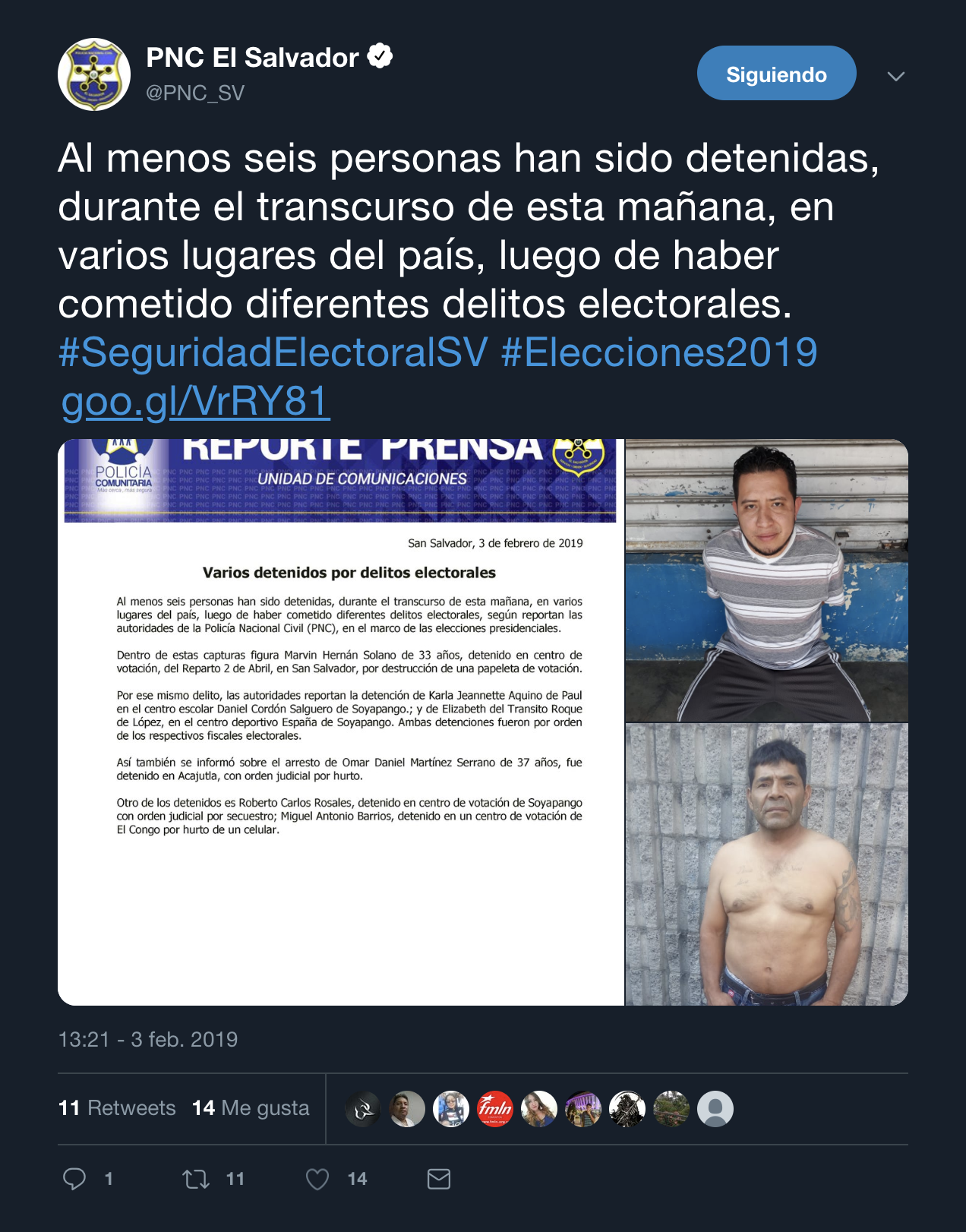Viewport: 966px width, 1232px height.
Task: Open the #Elecciones2019 hashtag
Action: point(659,352)
